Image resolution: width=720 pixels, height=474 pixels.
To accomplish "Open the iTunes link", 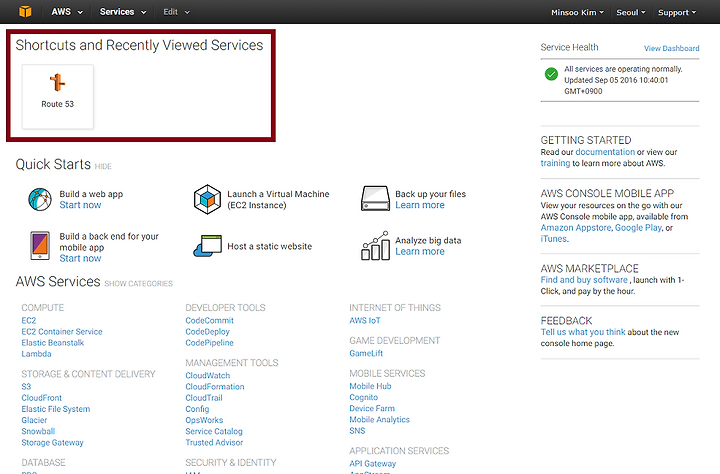I will [x=553, y=239].
